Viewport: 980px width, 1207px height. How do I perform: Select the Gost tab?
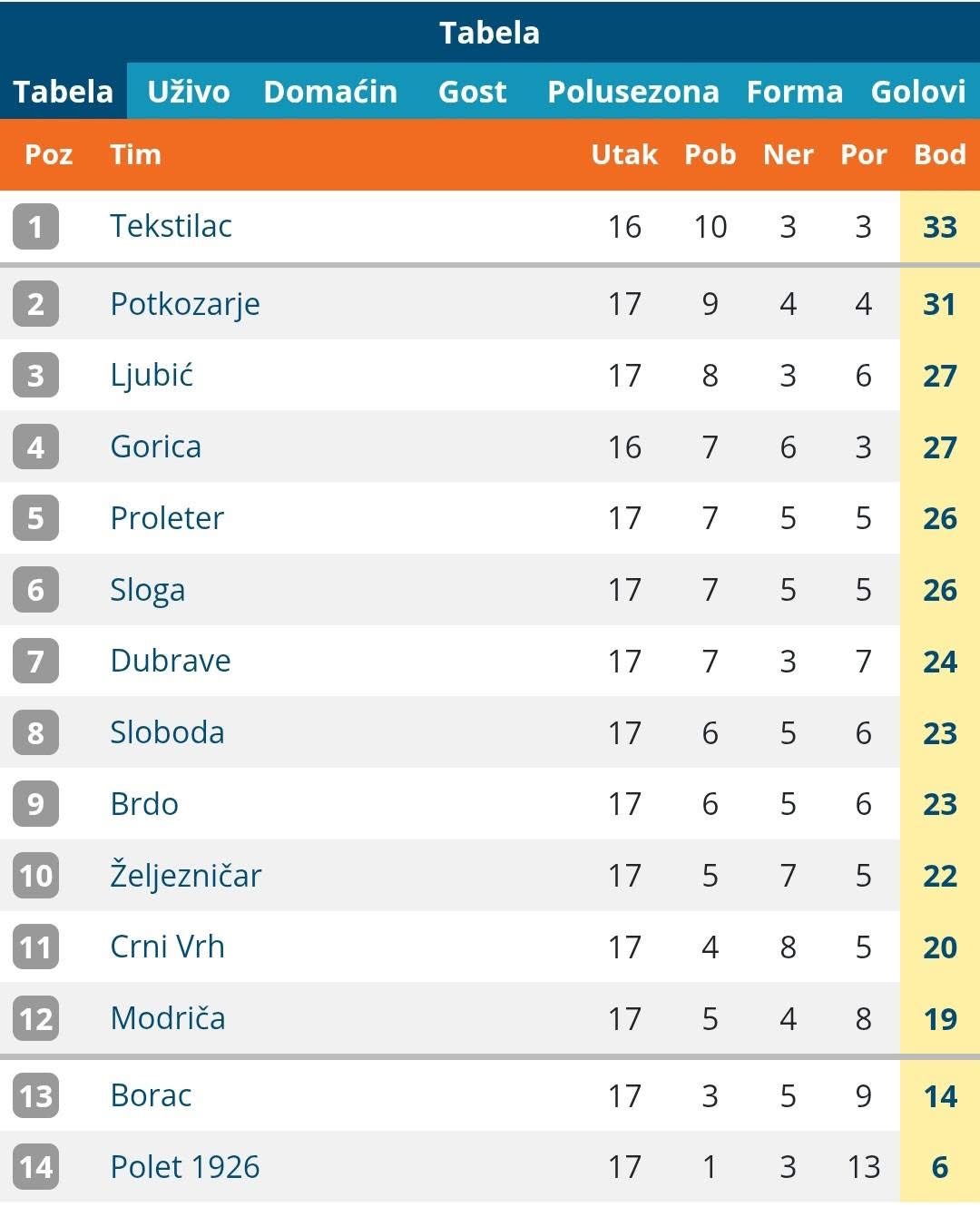point(472,92)
